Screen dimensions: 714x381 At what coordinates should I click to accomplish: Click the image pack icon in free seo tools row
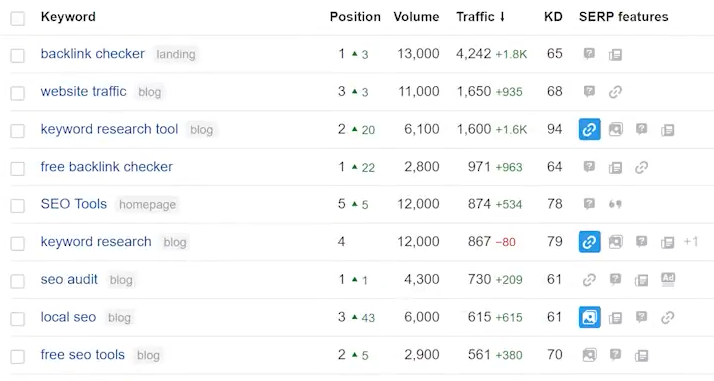589,355
